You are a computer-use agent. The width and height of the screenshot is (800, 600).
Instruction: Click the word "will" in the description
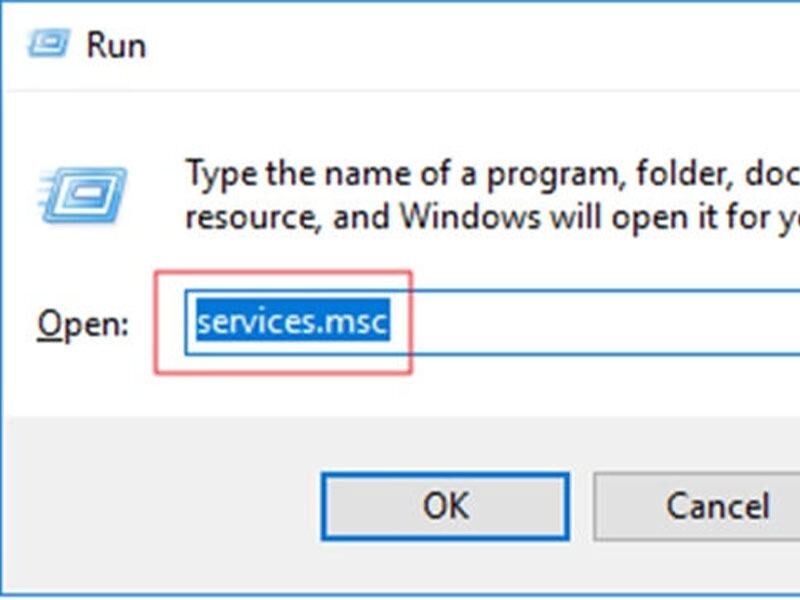click(x=576, y=216)
